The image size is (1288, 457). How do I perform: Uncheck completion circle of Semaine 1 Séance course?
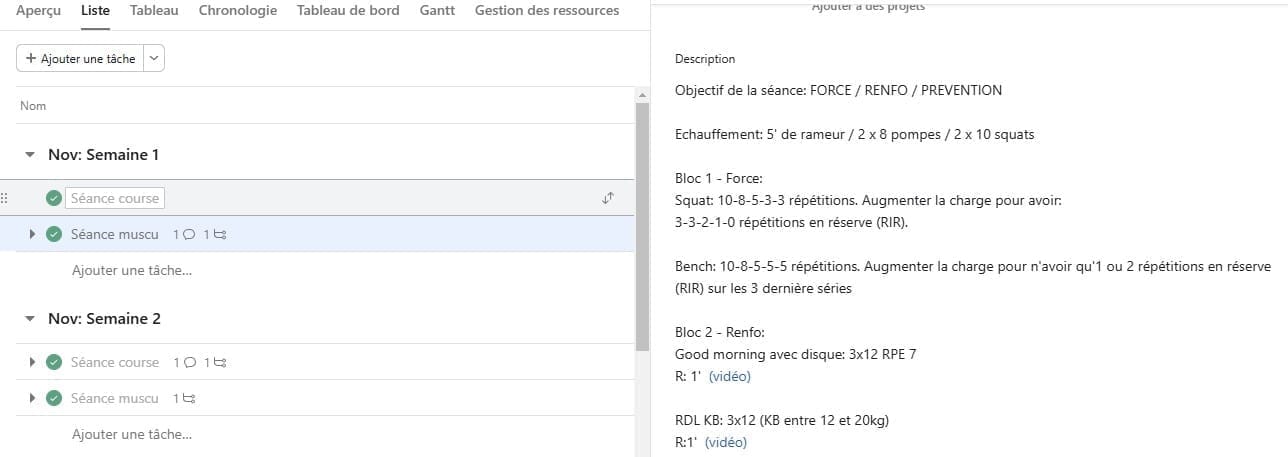[54, 198]
